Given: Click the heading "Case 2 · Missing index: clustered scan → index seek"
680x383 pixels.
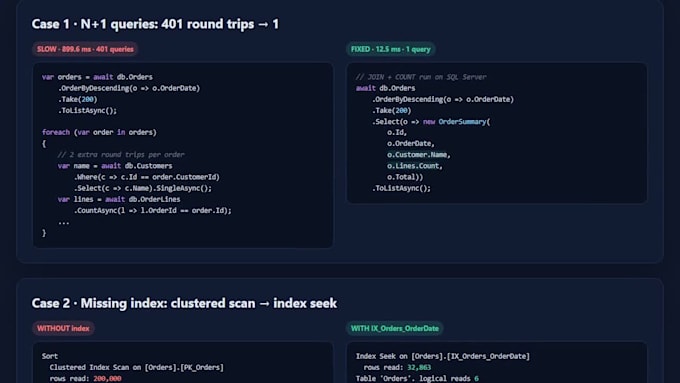Looking at the screenshot, I should click(x=184, y=303).
